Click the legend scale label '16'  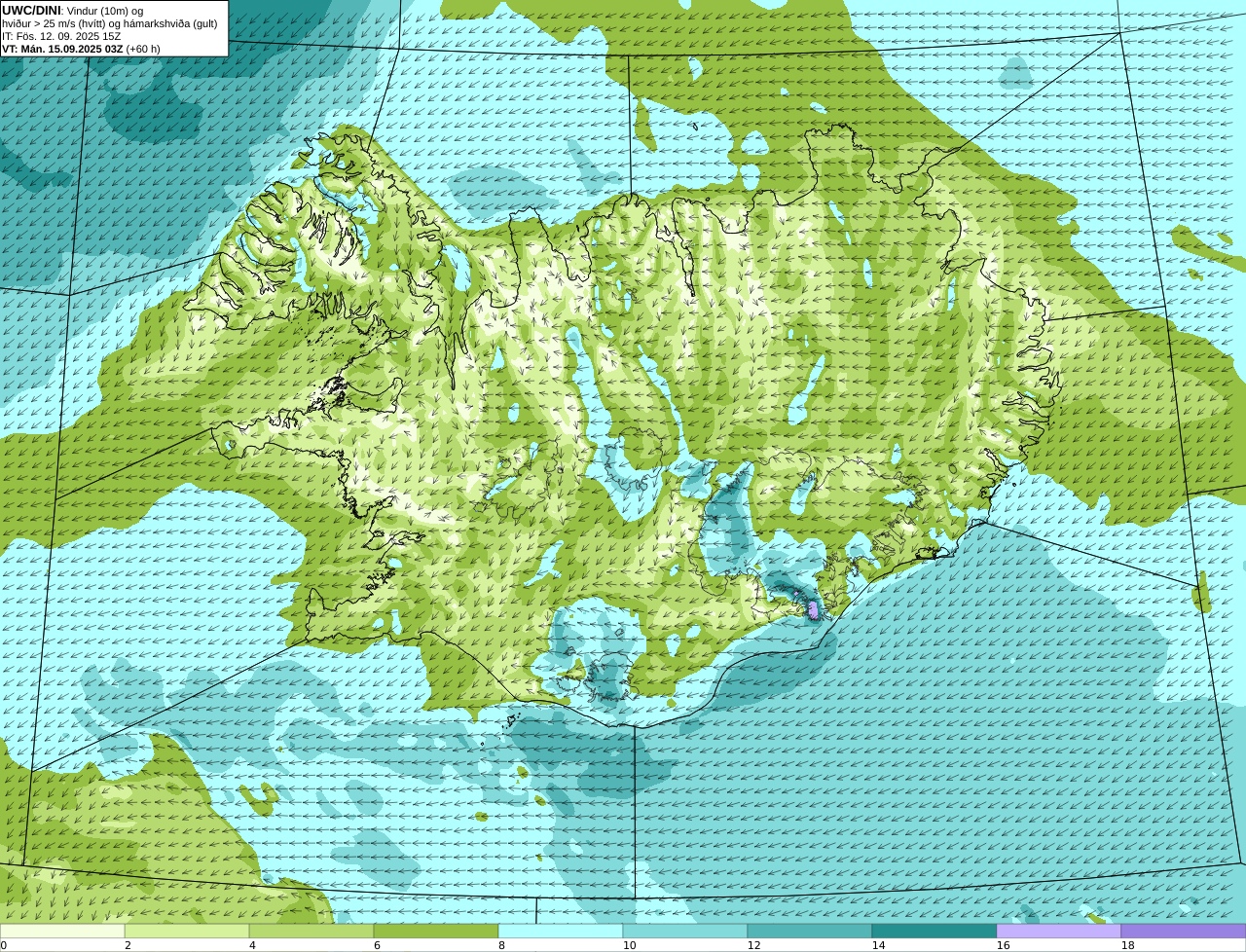pos(1004,945)
